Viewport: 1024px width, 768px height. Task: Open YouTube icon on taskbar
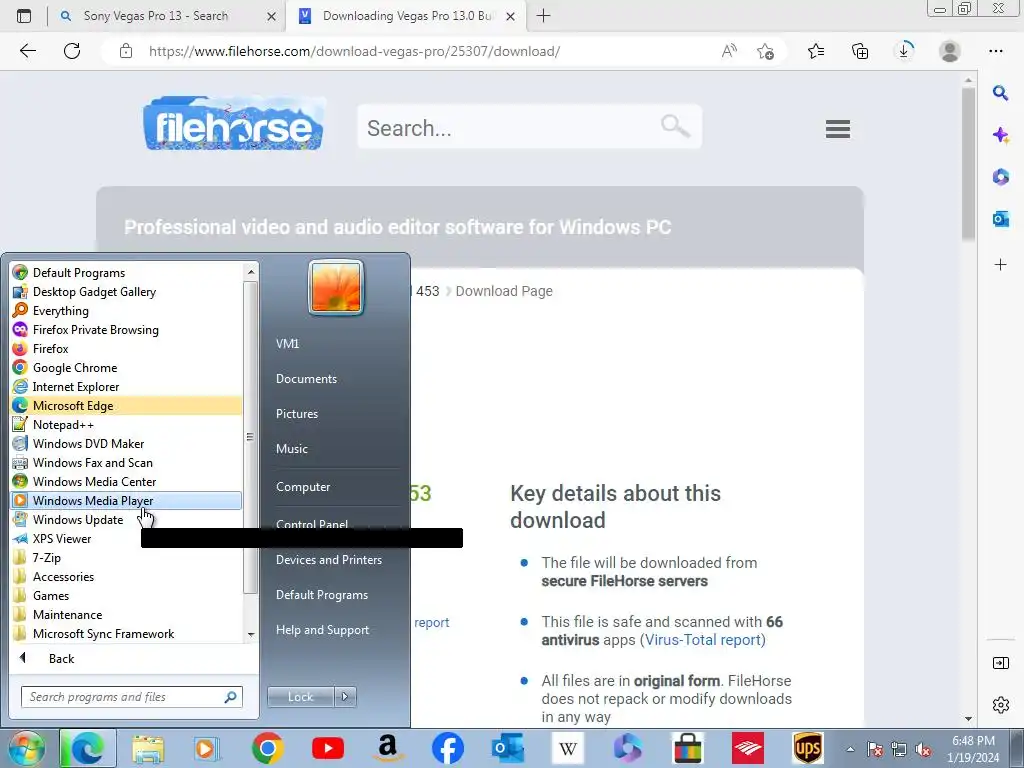coord(328,748)
